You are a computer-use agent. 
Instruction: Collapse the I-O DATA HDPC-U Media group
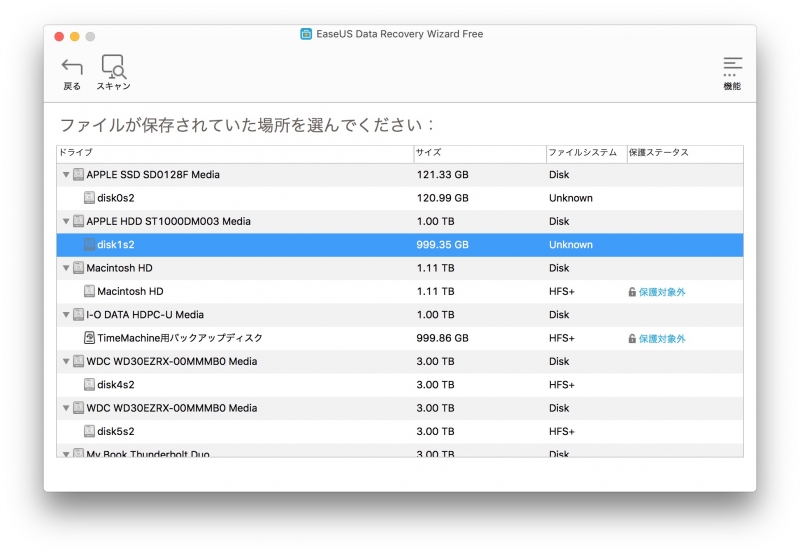pos(66,315)
